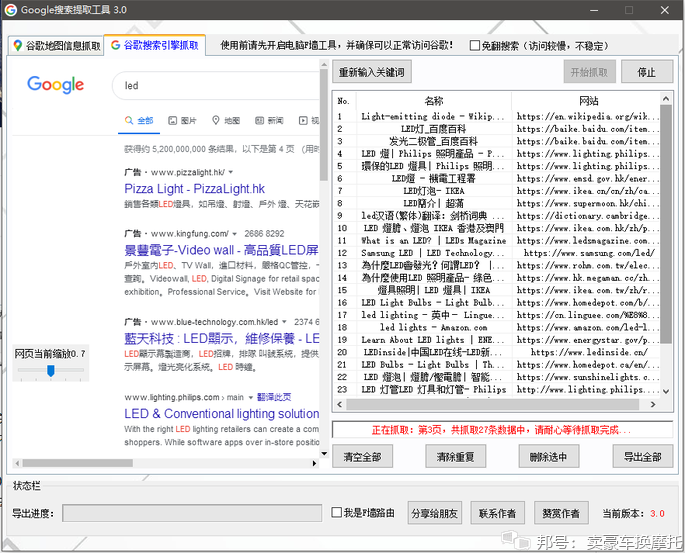The image size is (685, 553).
Task: Tick the 我是F墙路由 checkbox
Action: point(336,512)
